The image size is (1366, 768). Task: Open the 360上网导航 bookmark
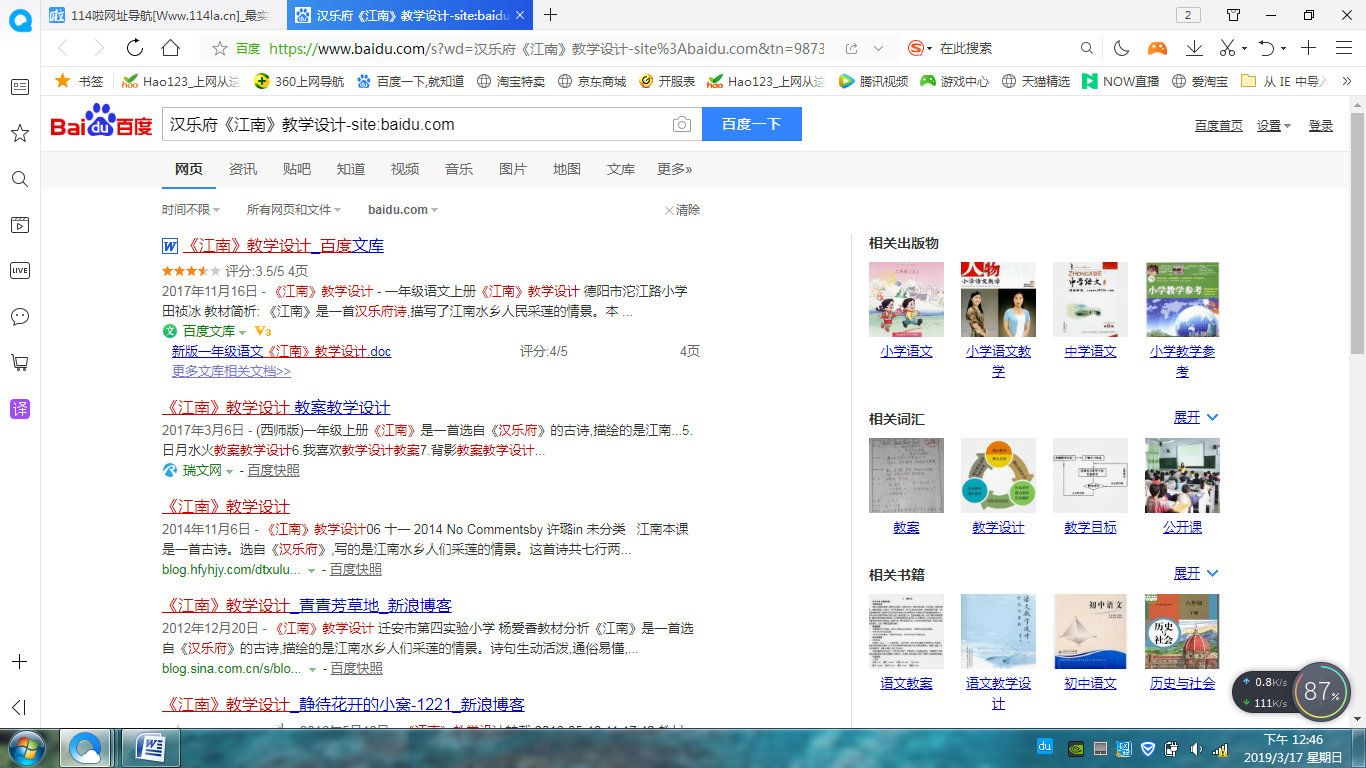pos(298,81)
